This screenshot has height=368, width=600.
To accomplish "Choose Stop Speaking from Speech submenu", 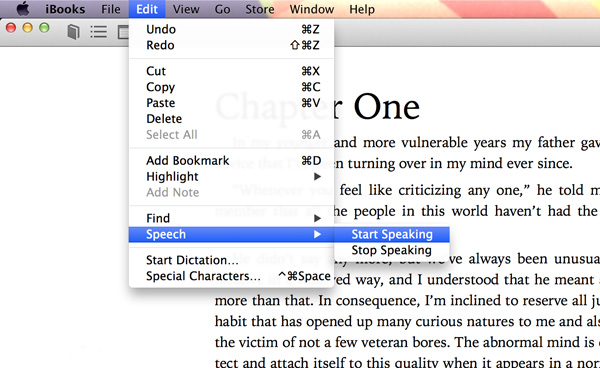I will [x=392, y=250].
